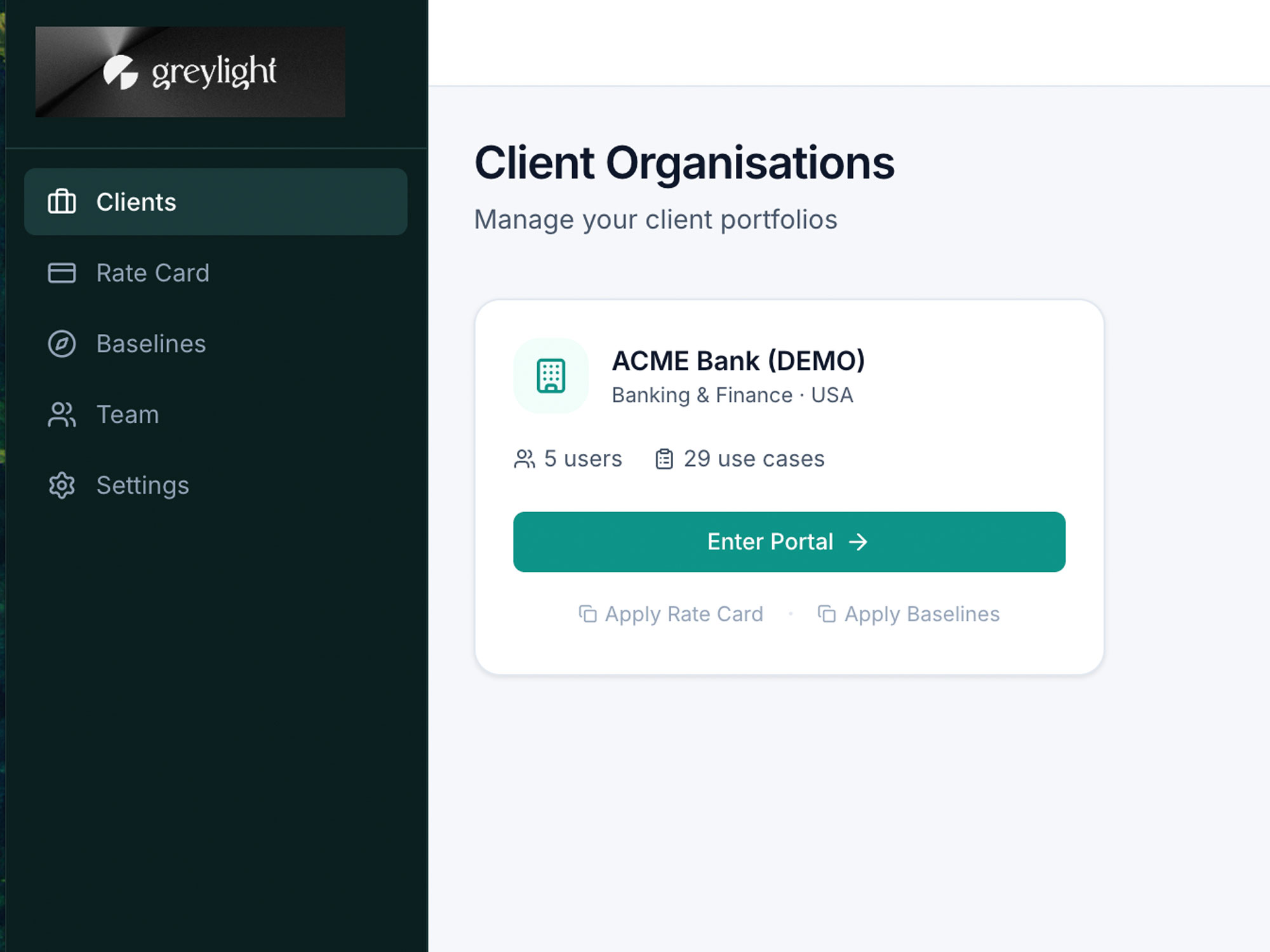The height and width of the screenshot is (952, 1270).
Task: Click the users icon beside '5 users'
Action: [525, 459]
